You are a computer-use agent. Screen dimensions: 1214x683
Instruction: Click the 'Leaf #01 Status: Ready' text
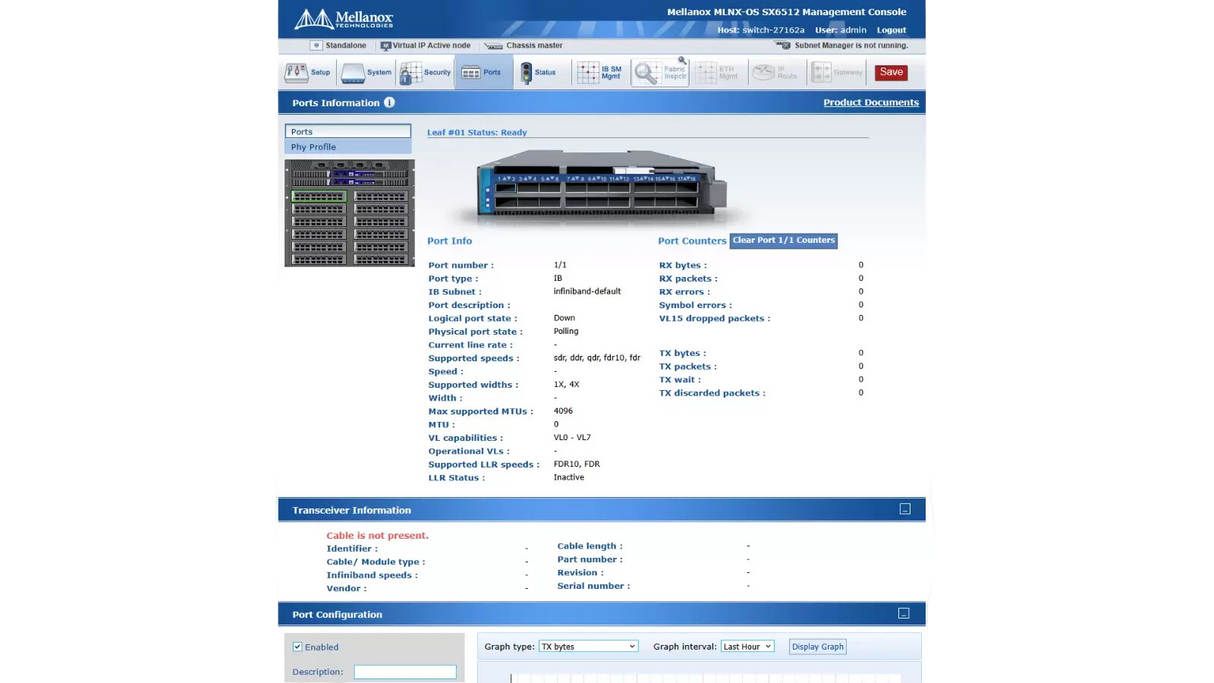477,132
